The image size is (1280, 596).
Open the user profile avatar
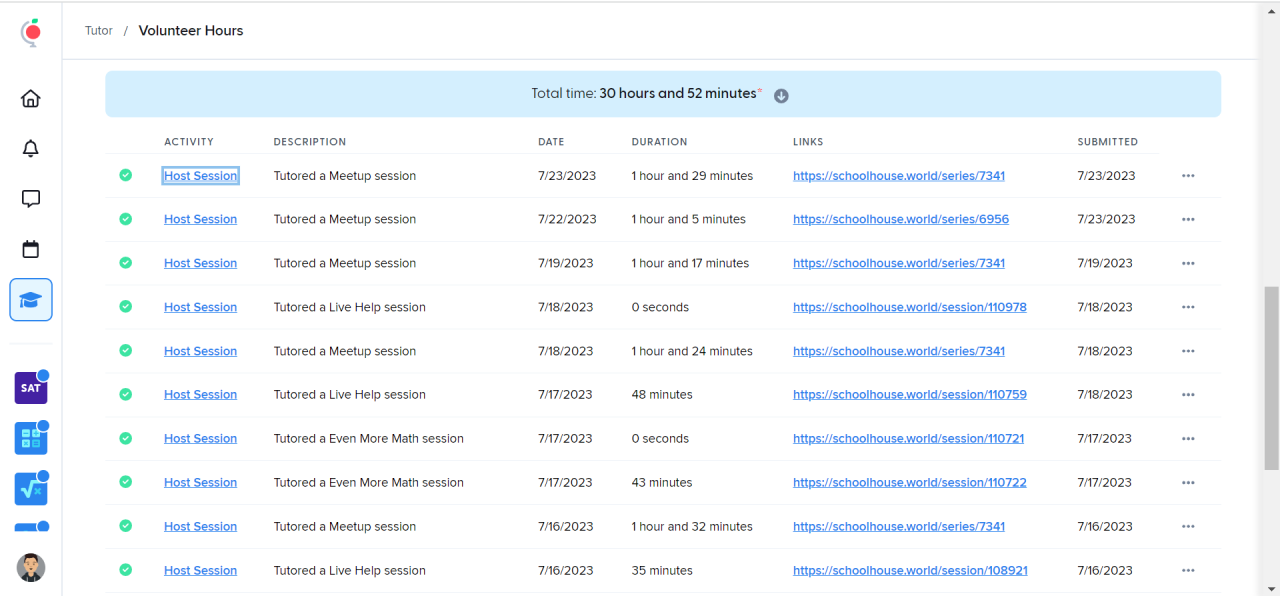31,567
